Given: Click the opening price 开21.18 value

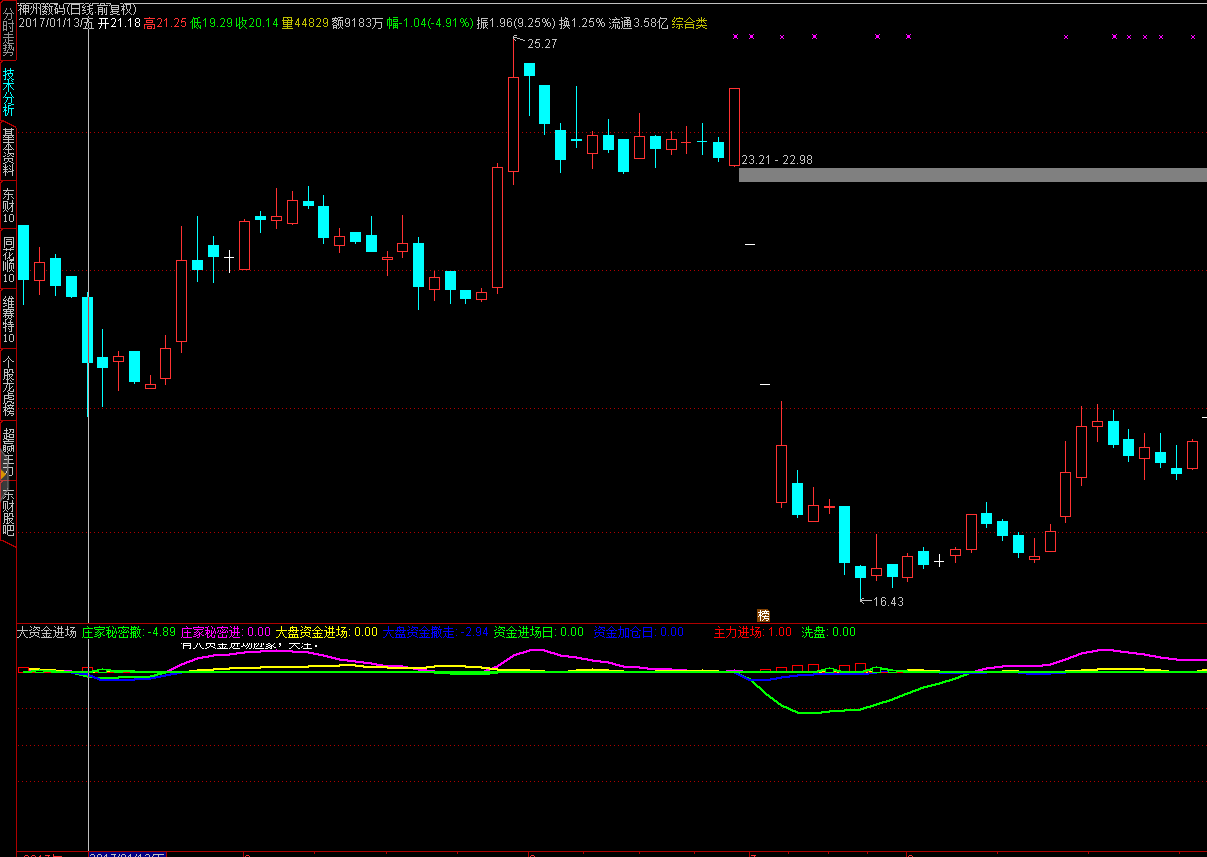Looking at the screenshot, I should pyautogui.click(x=119, y=23).
